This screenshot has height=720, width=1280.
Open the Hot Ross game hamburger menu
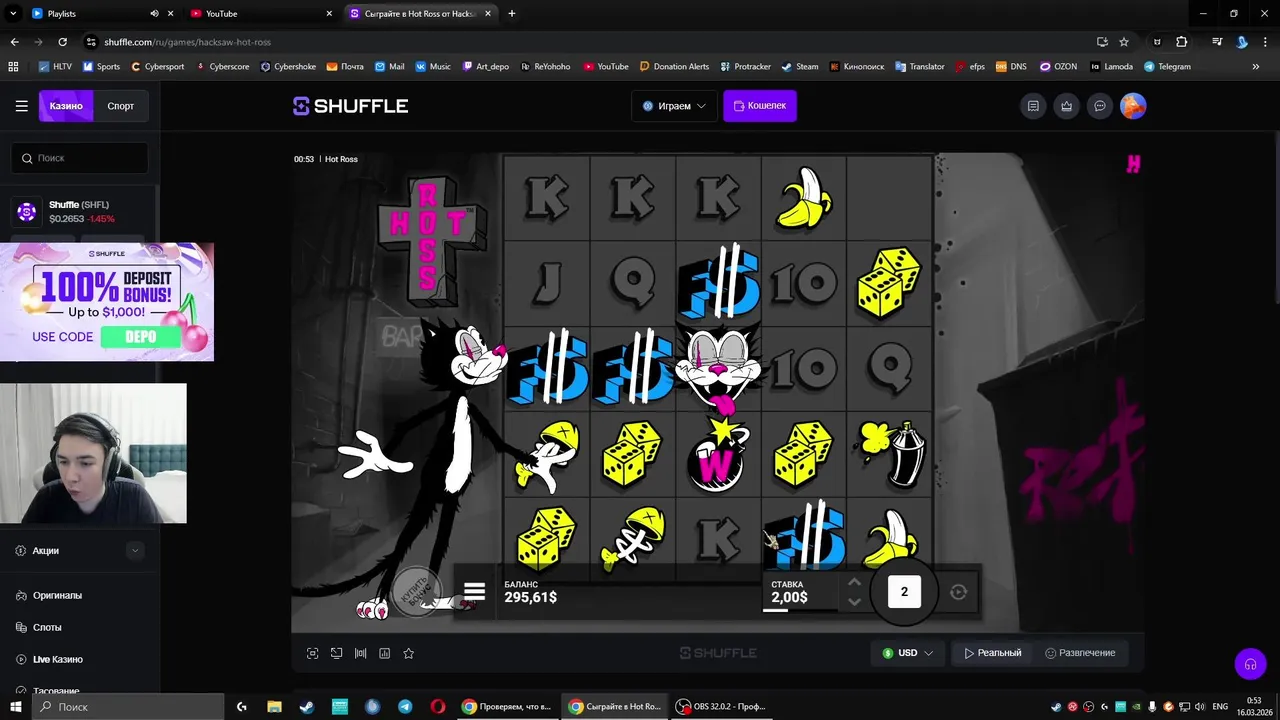click(x=474, y=592)
